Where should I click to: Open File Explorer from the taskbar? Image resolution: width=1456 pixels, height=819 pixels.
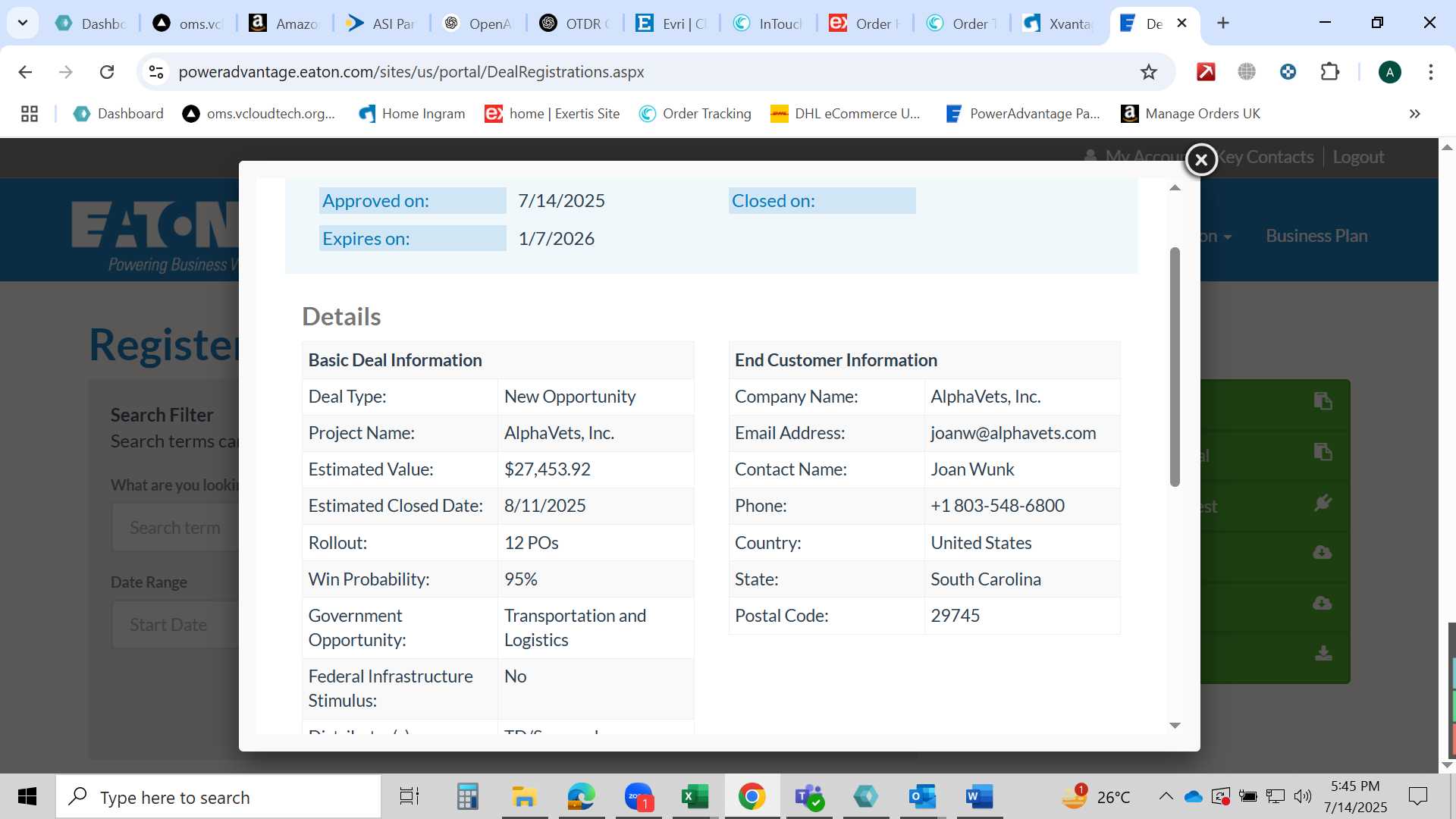tap(524, 797)
